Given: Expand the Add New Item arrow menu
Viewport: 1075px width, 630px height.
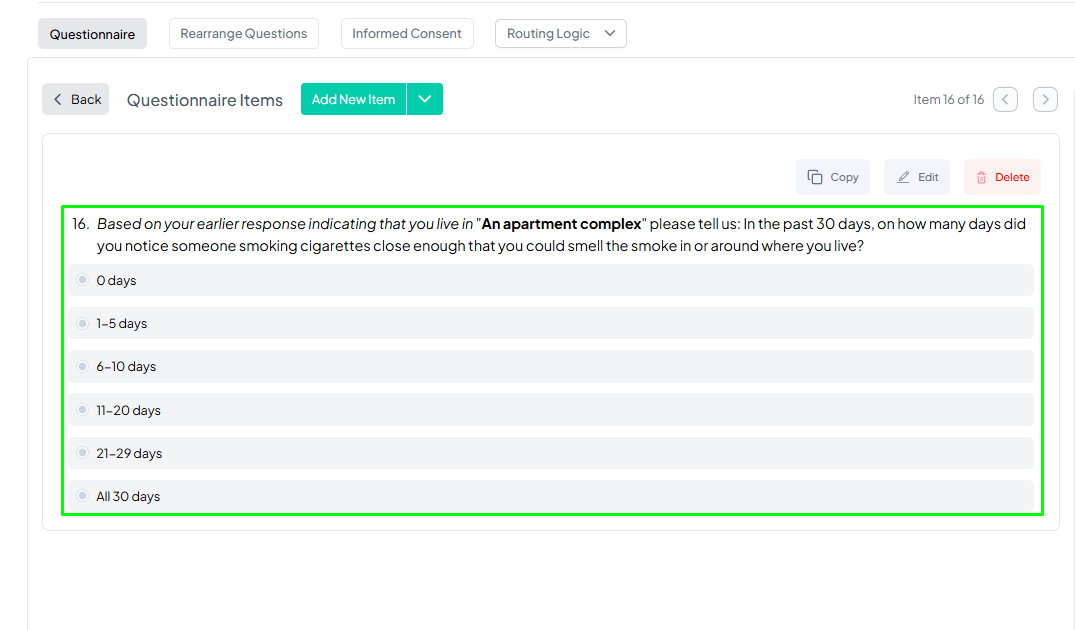Looking at the screenshot, I should point(425,99).
